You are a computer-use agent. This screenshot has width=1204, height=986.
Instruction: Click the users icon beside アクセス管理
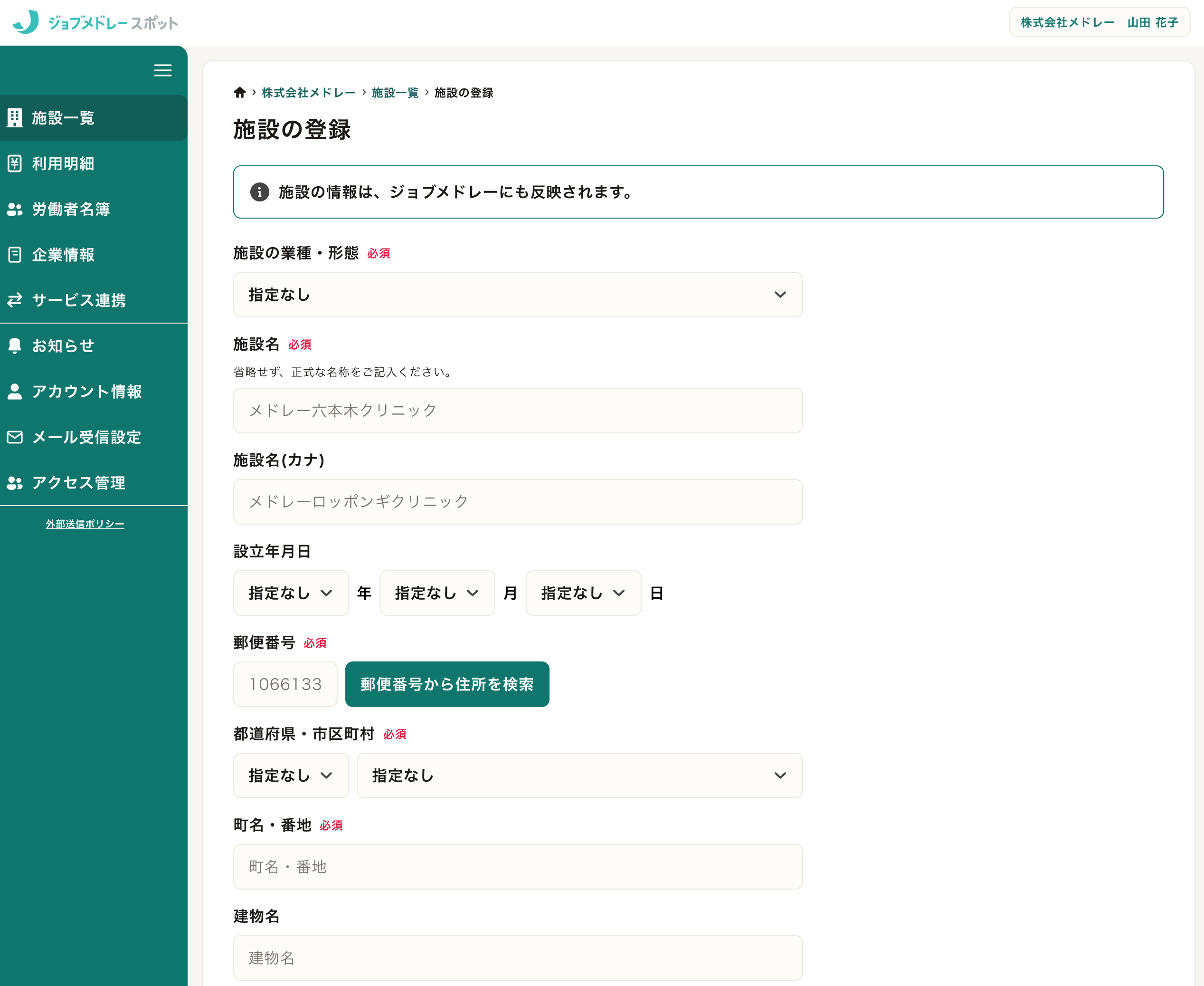[15, 483]
